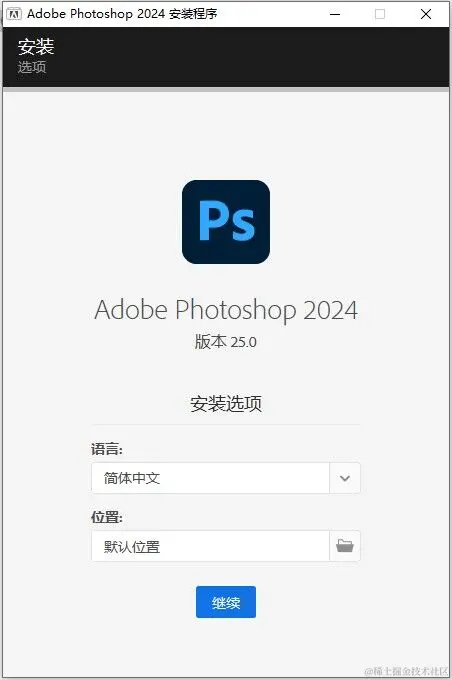Click the Photoshop Ps logo
452x680 pixels.
(x=226, y=222)
